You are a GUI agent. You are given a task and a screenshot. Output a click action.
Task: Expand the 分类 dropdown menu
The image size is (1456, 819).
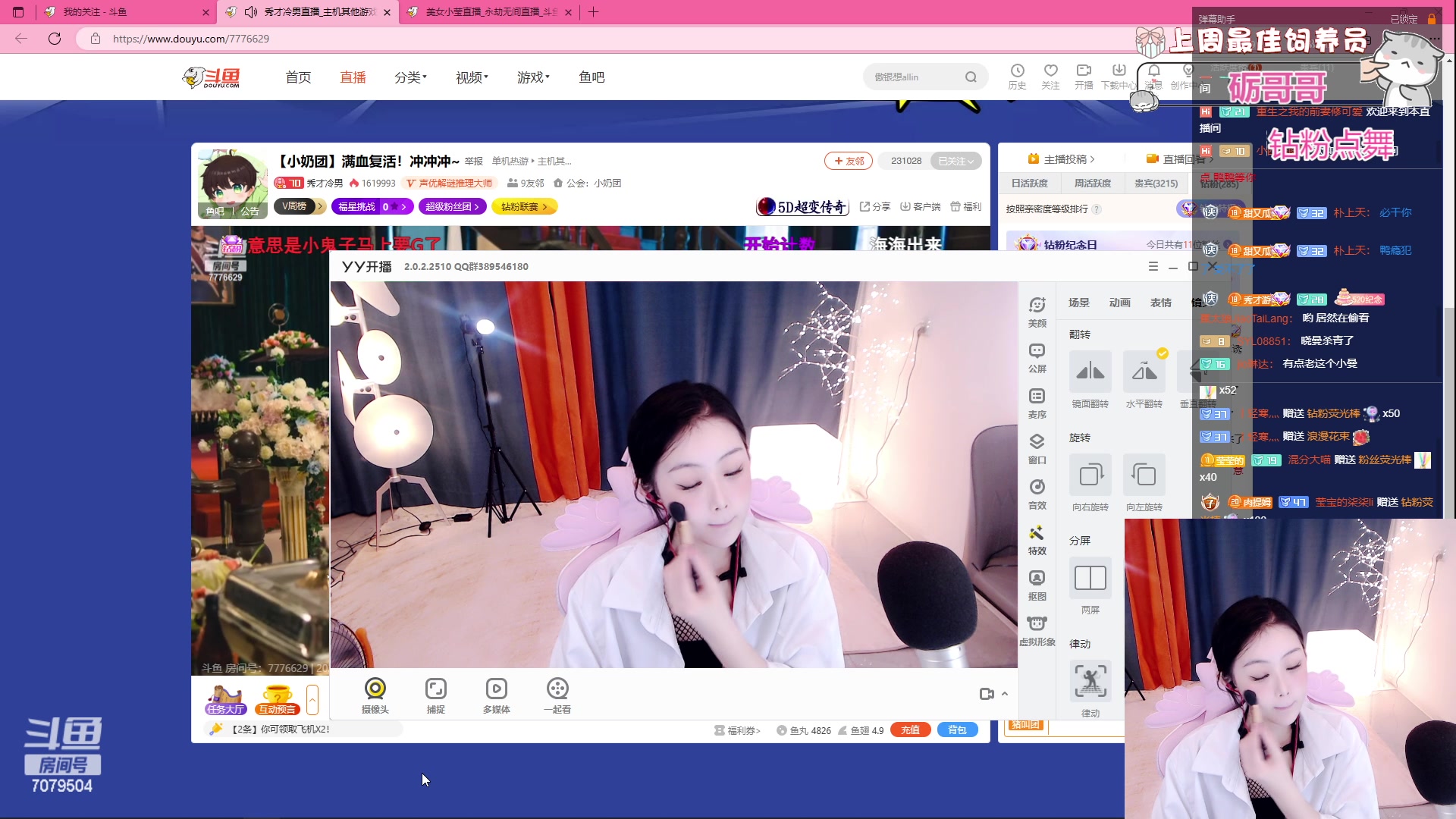click(410, 77)
